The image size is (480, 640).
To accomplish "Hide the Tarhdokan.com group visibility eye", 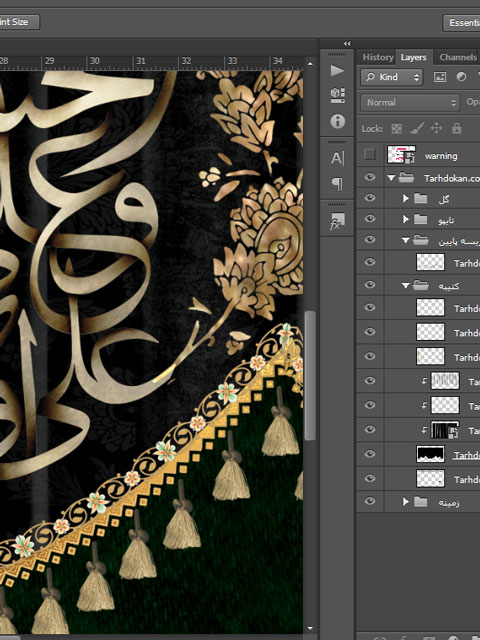I will pyautogui.click(x=369, y=177).
